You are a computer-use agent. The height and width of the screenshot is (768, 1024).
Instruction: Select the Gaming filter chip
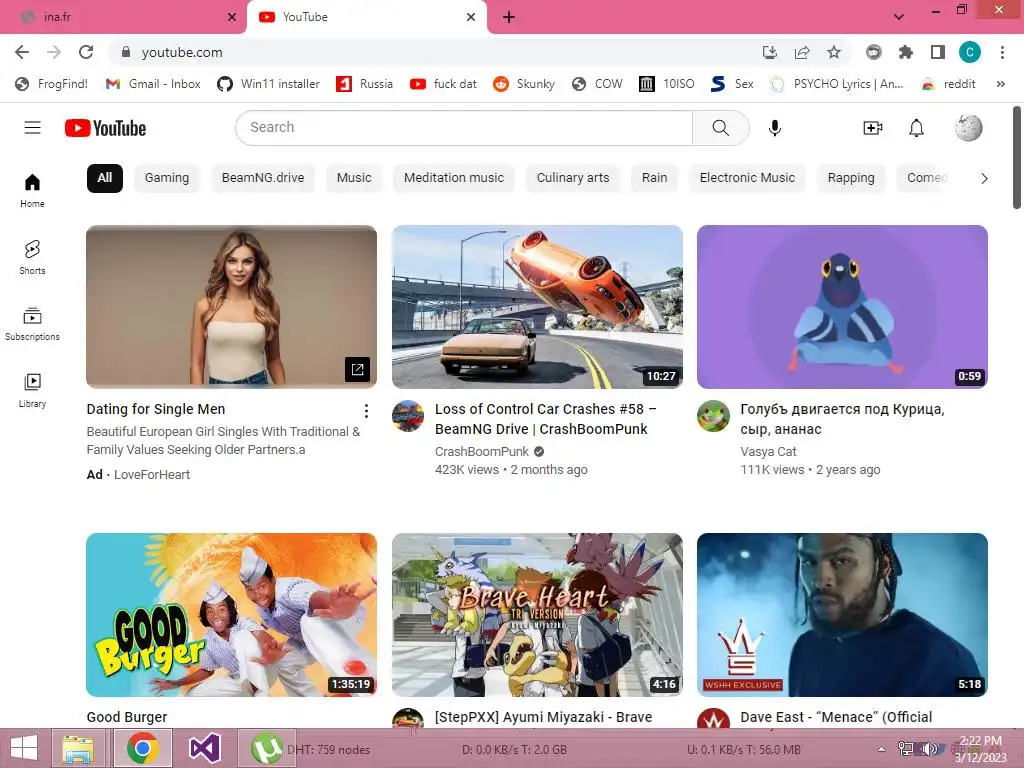coord(167,178)
